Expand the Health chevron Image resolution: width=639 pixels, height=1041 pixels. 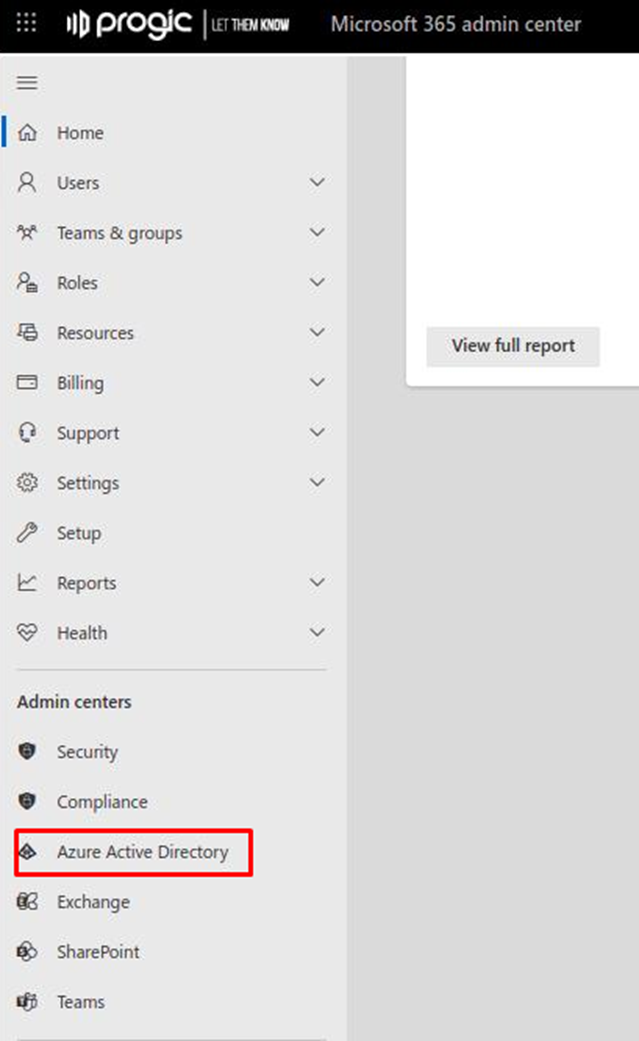tap(318, 632)
